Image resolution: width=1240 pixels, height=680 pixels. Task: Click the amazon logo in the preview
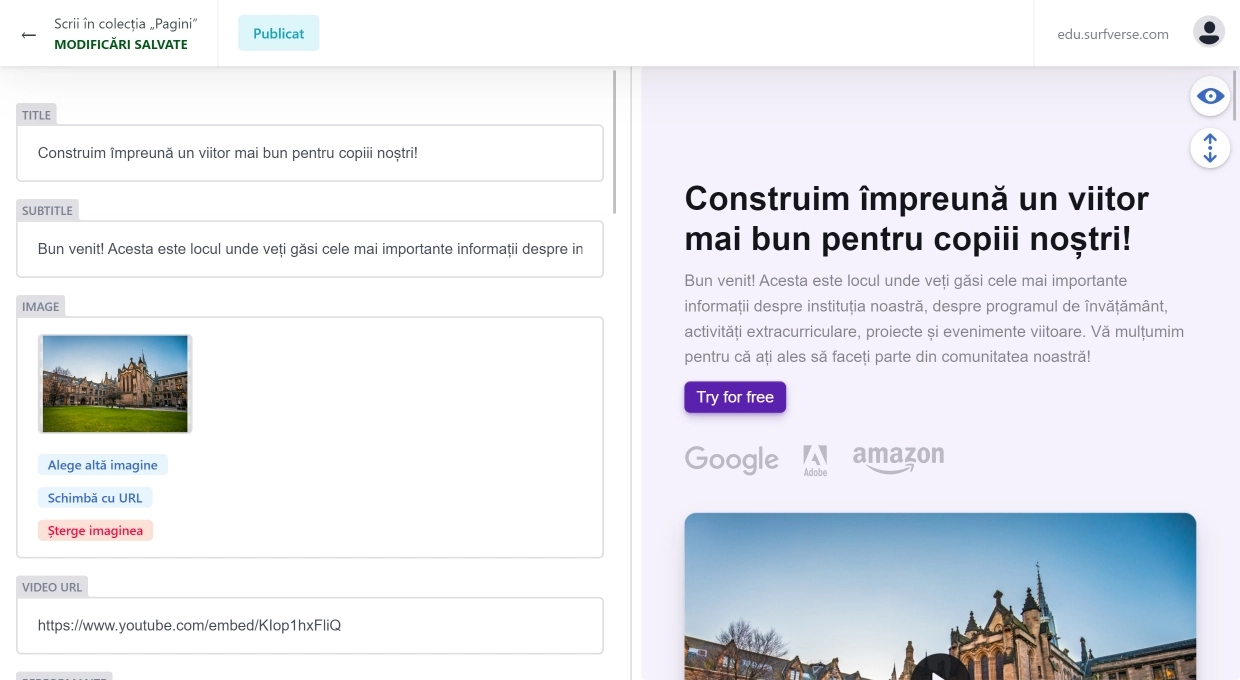pos(897,459)
